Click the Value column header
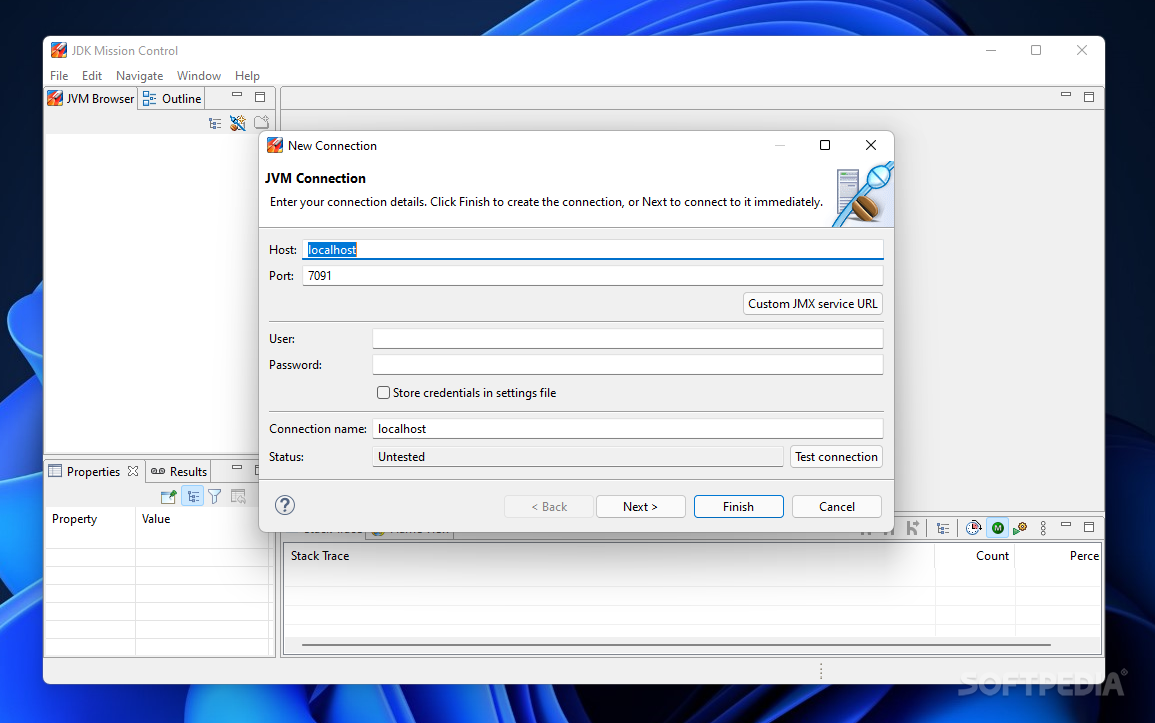The width and height of the screenshot is (1155, 723). pyautogui.click(x=203, y=519)
